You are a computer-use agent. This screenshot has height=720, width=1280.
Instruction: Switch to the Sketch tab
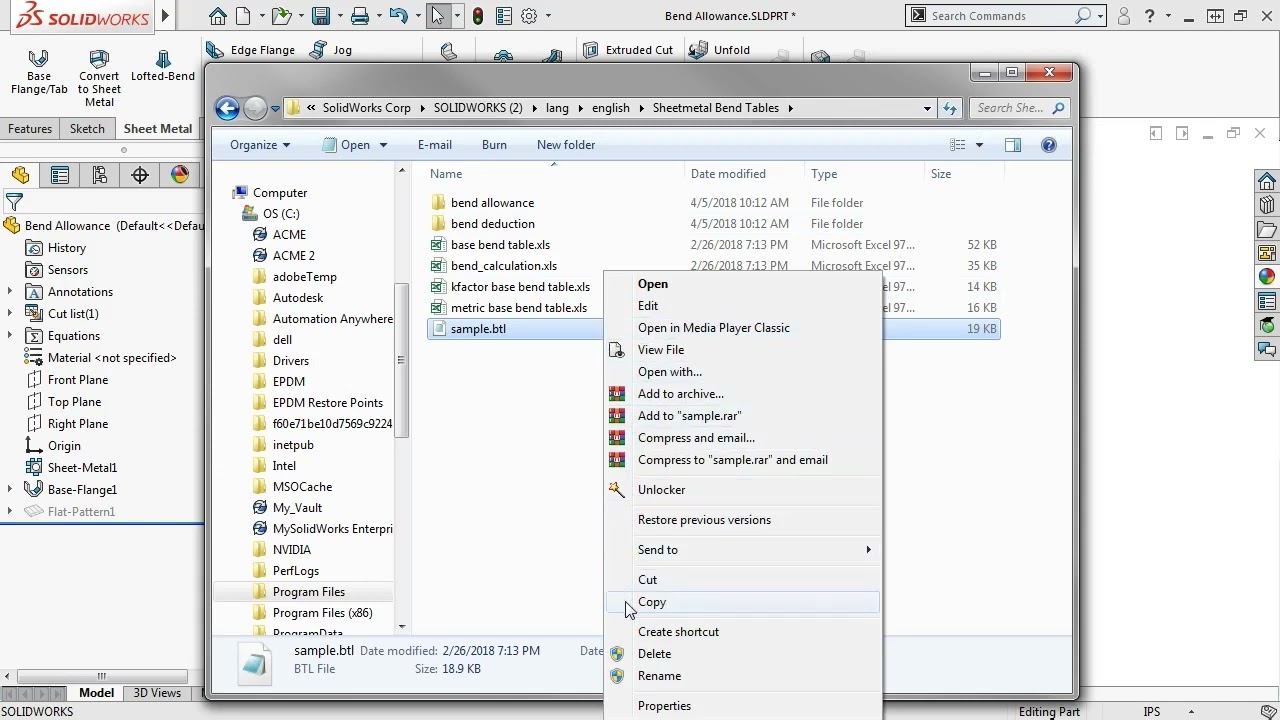[87, 129]
